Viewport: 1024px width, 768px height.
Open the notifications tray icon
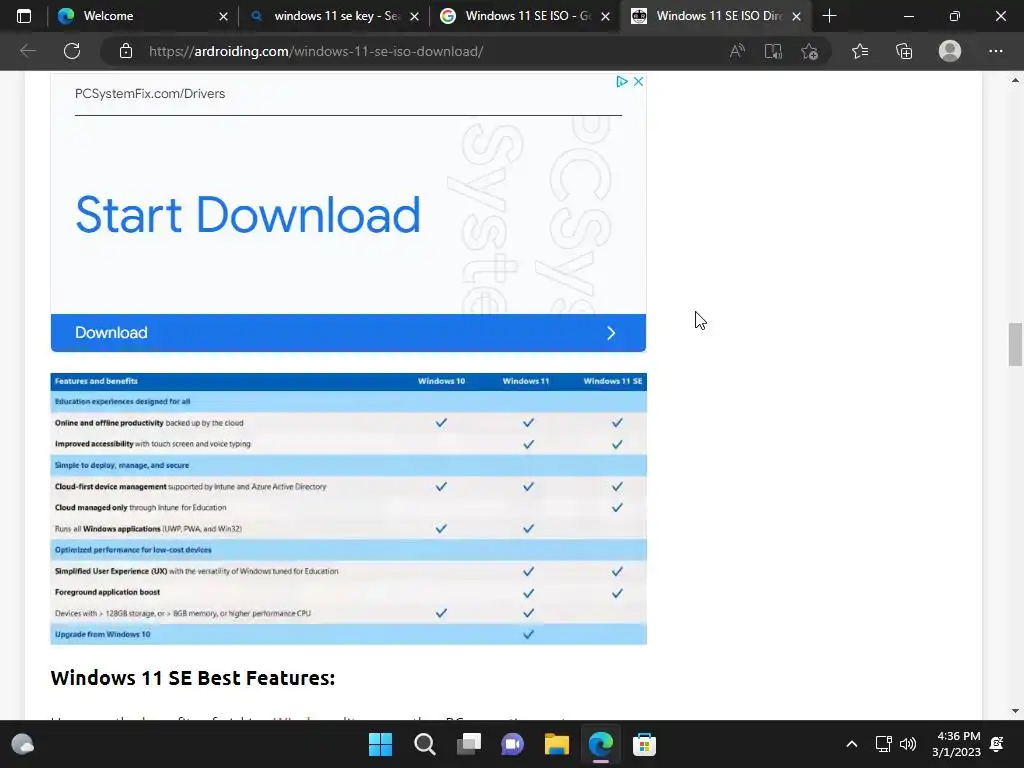997,744
